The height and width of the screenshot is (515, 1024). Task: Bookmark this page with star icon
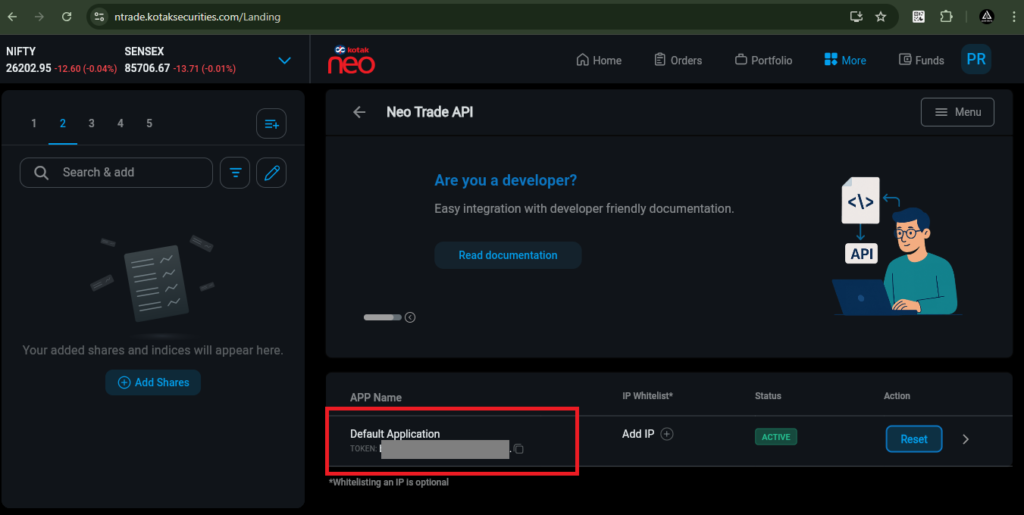pyautogui.click(x=881, y=17)
